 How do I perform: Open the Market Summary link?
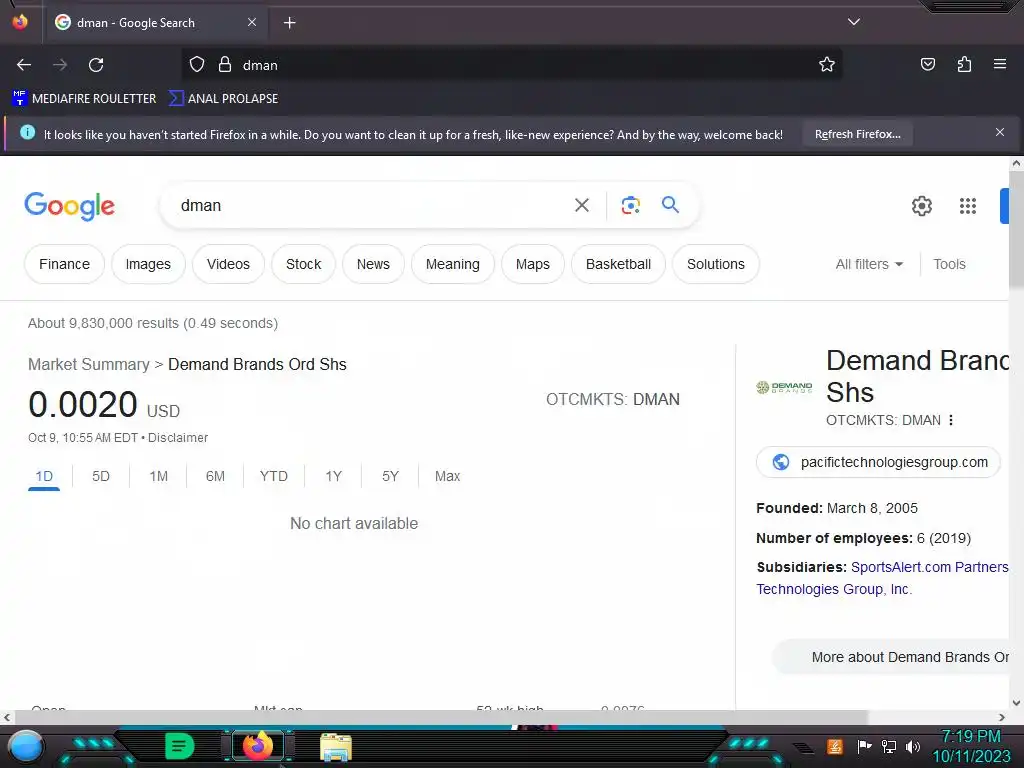[89, 364]
